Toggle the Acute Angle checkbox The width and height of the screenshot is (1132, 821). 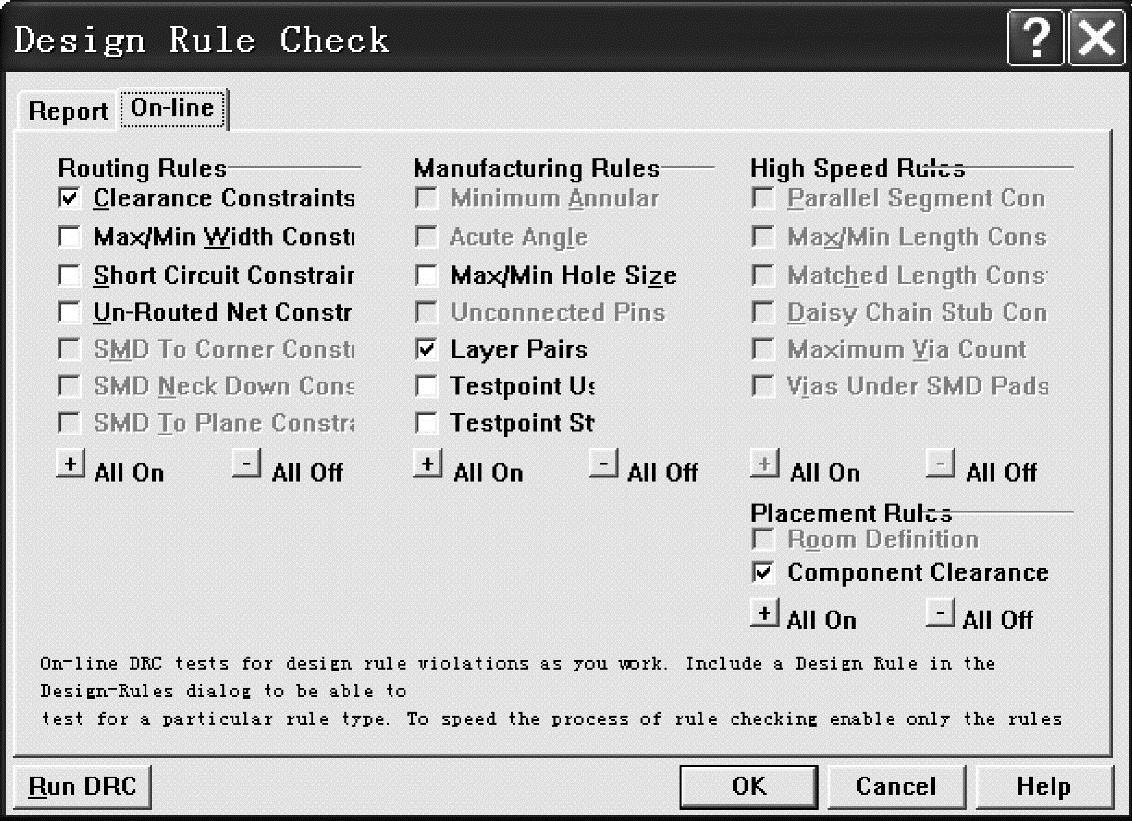(427, 236)
